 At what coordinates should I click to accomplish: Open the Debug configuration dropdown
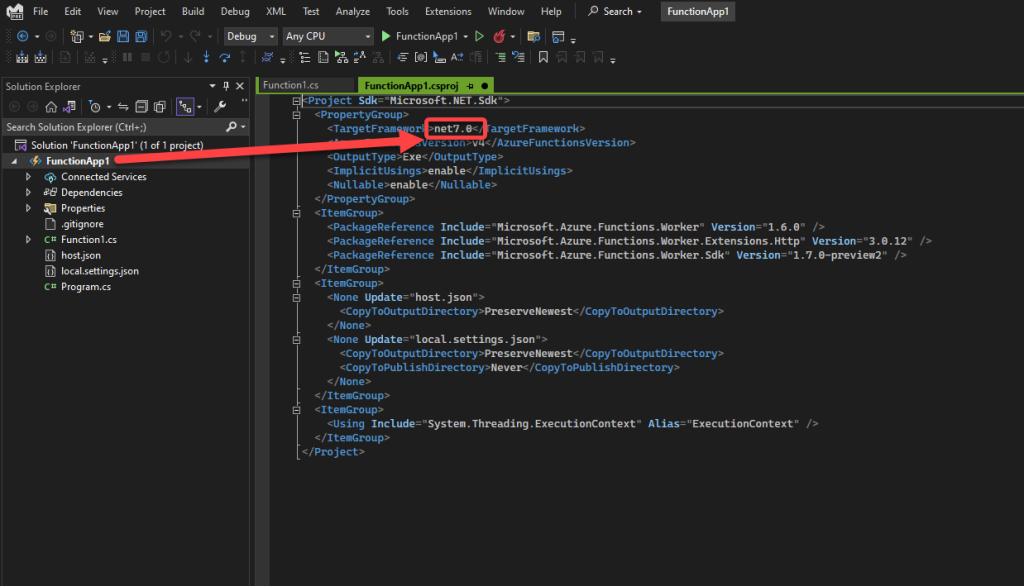pos(251,37)
